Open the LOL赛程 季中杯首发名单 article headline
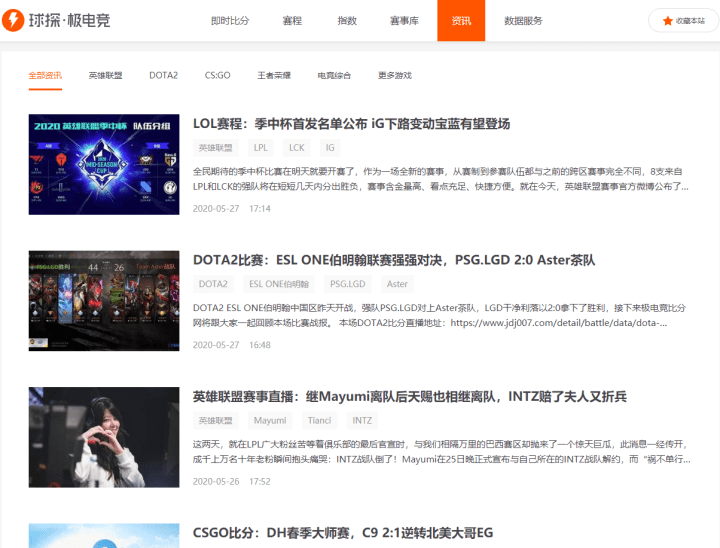Screen dimensions: 720x548 click(x=351, y=124)
